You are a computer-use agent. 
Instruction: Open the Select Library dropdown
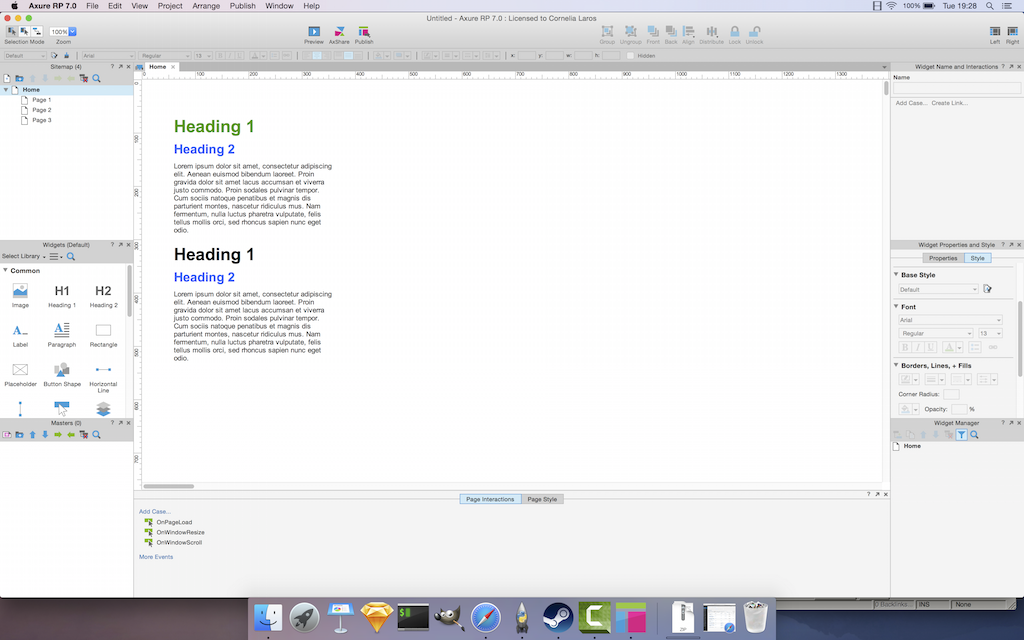tap(24, 257)
